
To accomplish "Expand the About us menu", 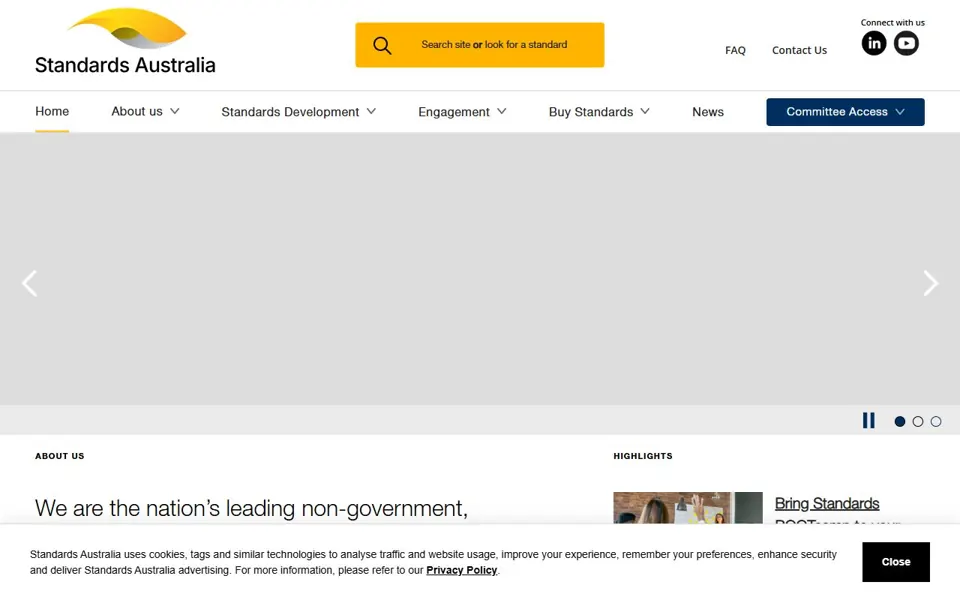I will tap(145, 111).
